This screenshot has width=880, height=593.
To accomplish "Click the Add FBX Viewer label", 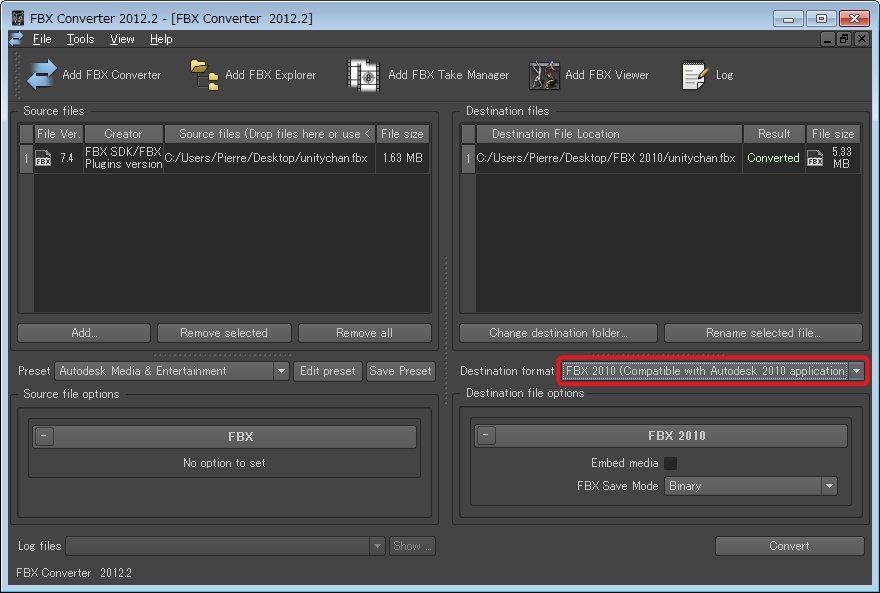I will (607, 75).
